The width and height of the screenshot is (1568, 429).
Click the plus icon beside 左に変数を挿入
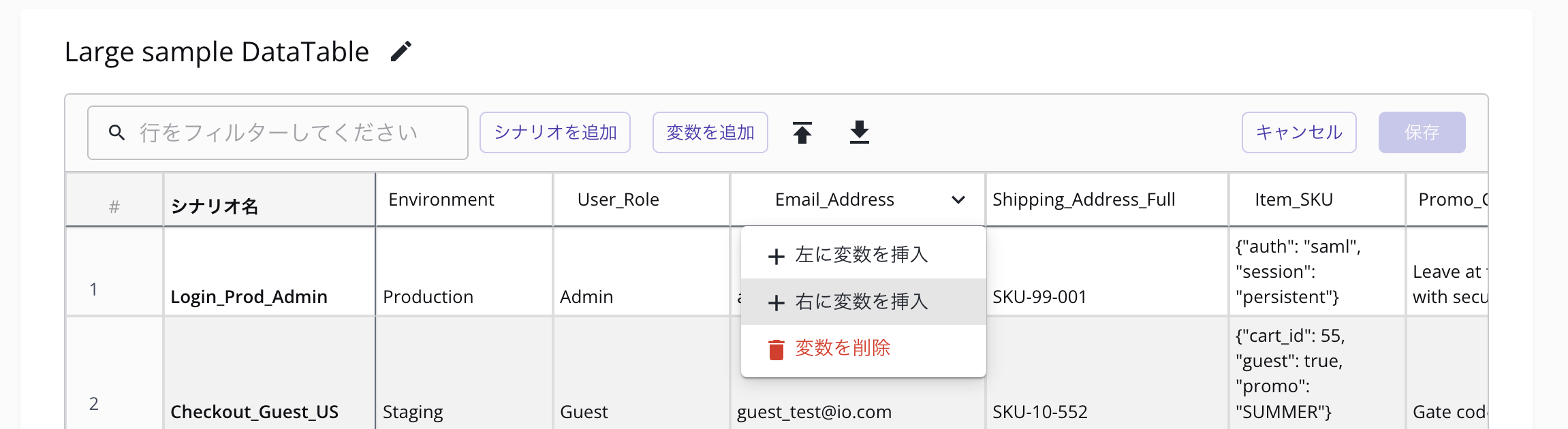[776, 256]
